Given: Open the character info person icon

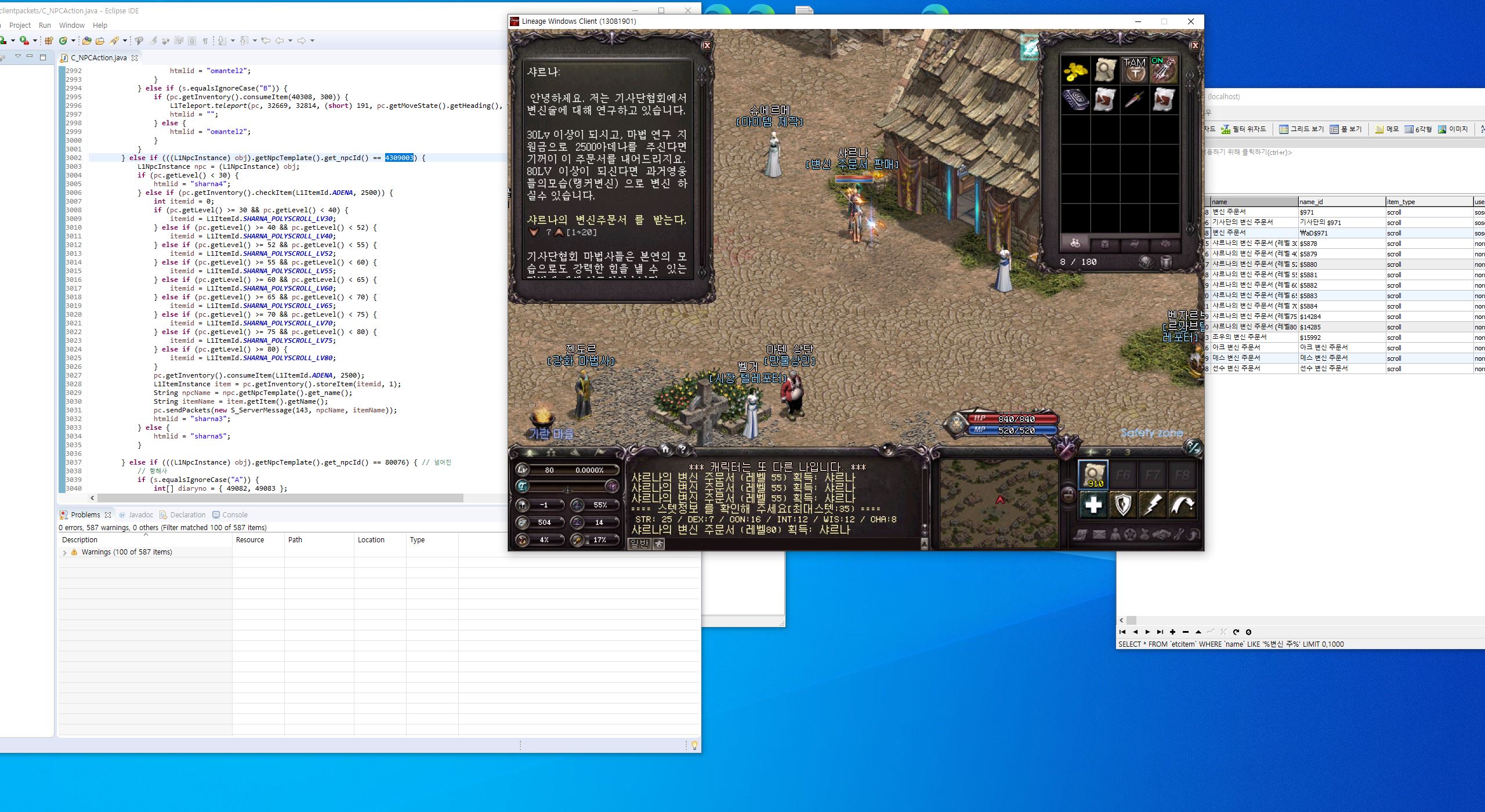Looking at the screenshot, I should (1114, 534).
